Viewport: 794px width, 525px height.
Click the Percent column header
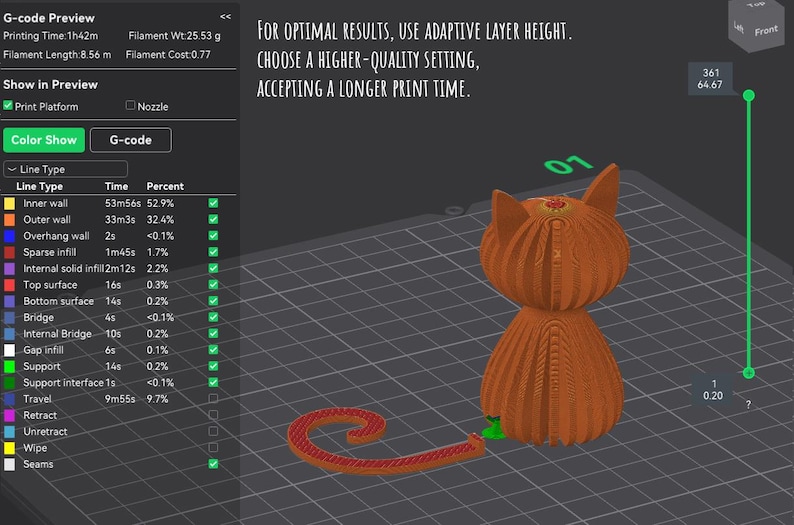click(x=165, y=186)
